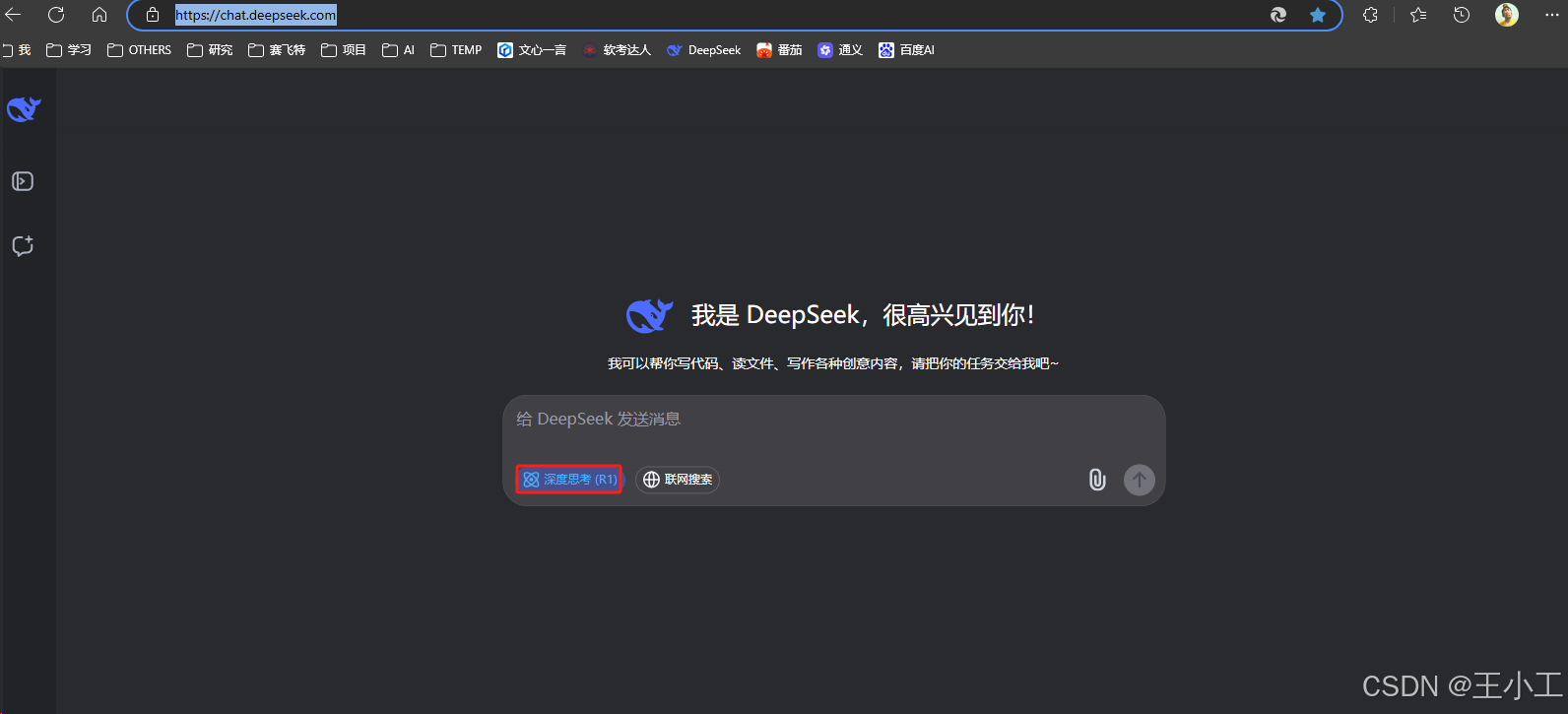Open the 软考达人 bookmark
Screen dimensions: 1568x714
click(617, 50)
